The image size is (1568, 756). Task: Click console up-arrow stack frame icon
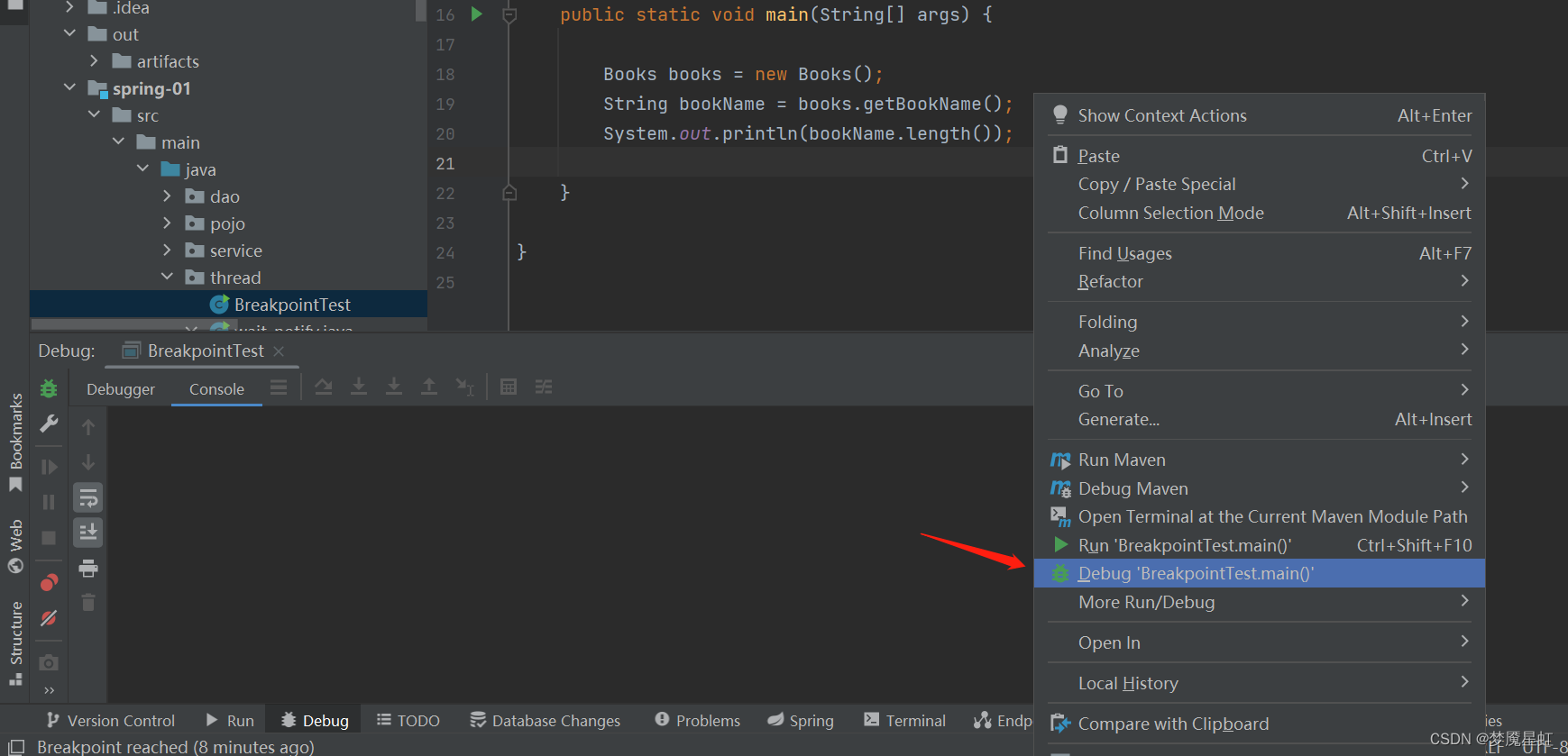[88, 427]
